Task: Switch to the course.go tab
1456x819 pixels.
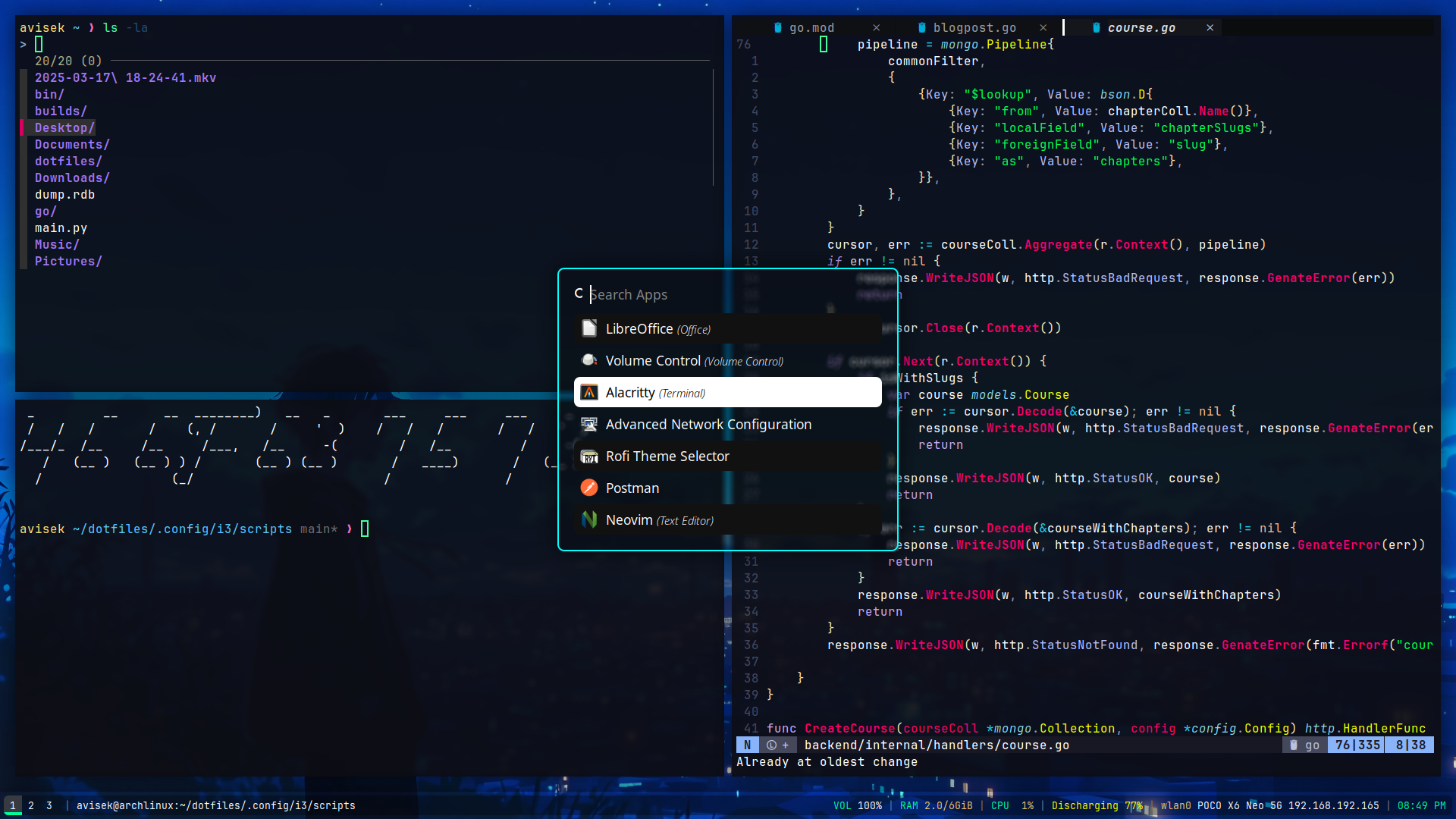Action: [x=1141, y=27]
